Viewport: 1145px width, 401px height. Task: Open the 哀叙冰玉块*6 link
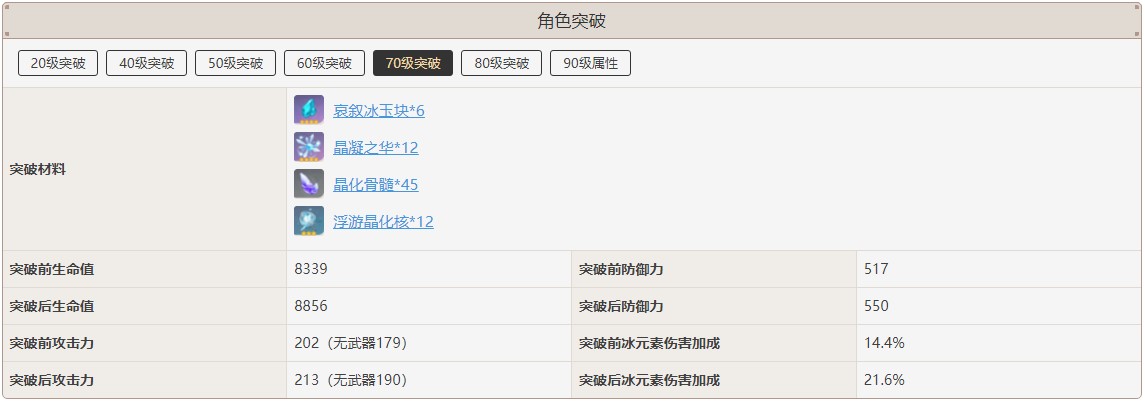click(378, 111)
